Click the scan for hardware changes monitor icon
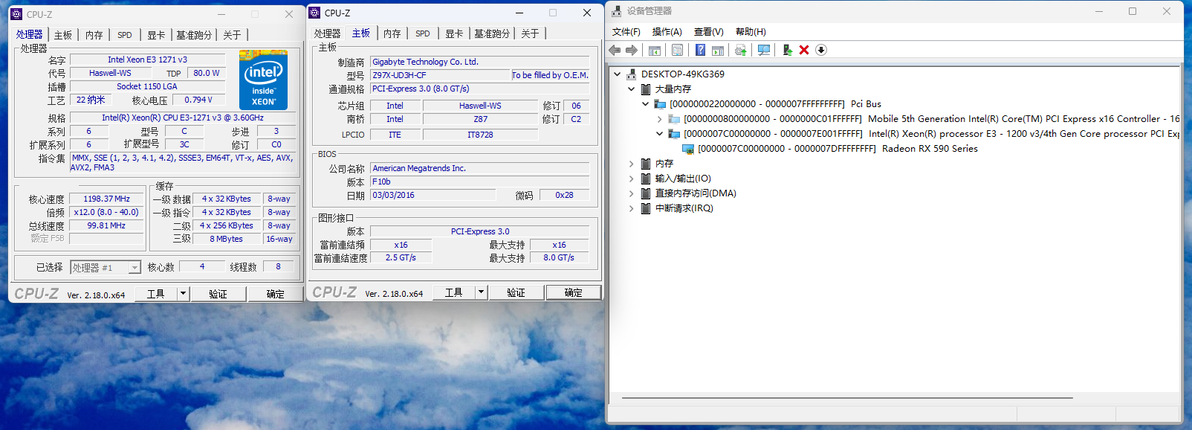1192x430 pixels. [x=764, y=50]
